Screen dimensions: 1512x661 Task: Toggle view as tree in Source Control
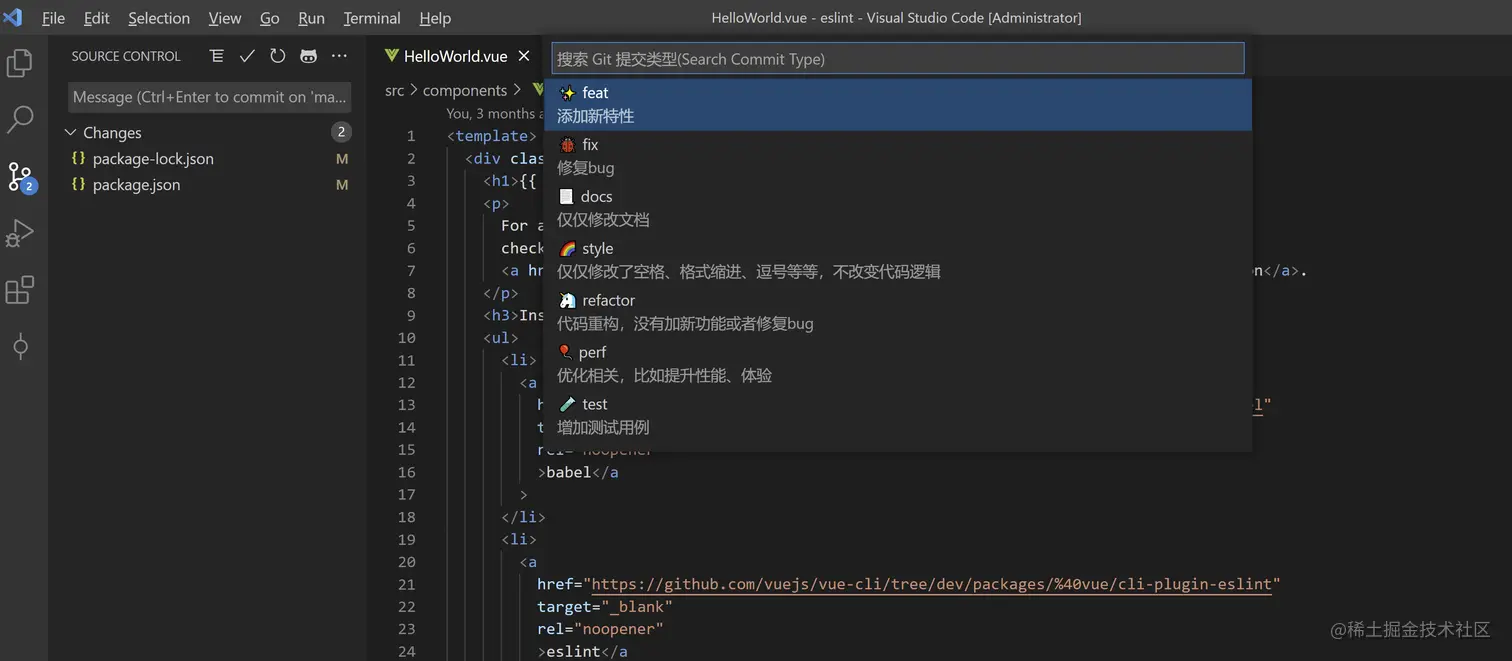(217, 56)
